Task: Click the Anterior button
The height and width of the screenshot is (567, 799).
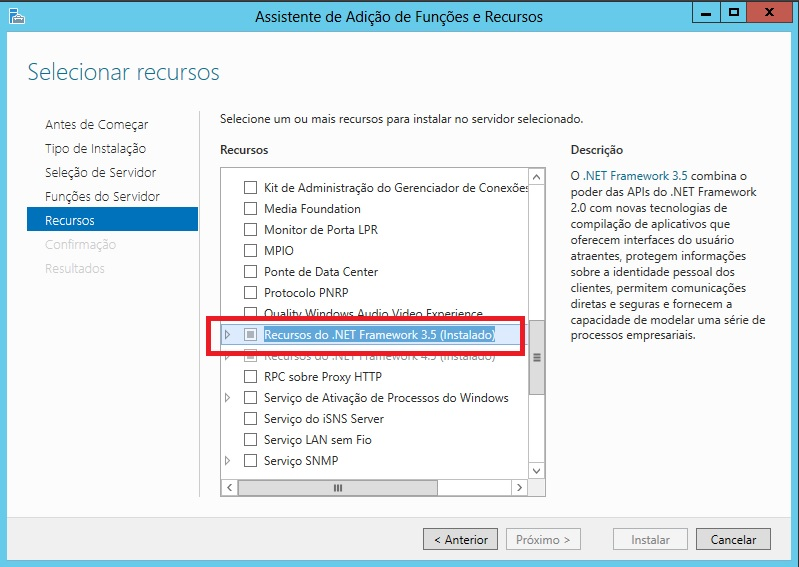Action: point(460,540)
